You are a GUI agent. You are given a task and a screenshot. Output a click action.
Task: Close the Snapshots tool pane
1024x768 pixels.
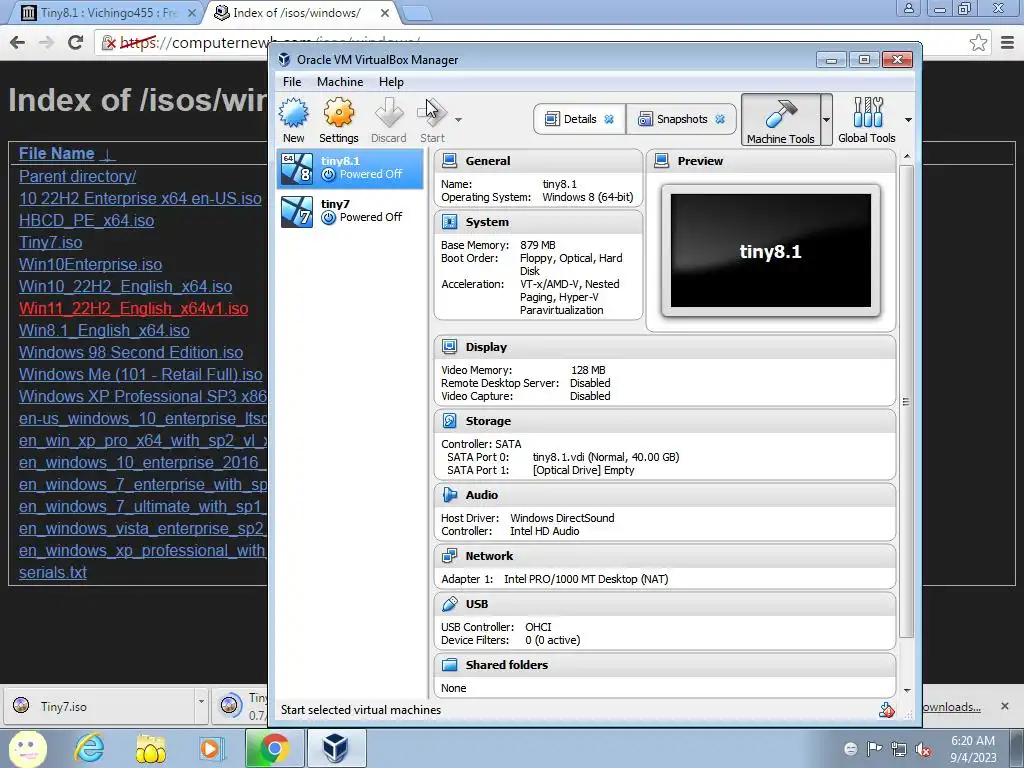click(720, 119)
